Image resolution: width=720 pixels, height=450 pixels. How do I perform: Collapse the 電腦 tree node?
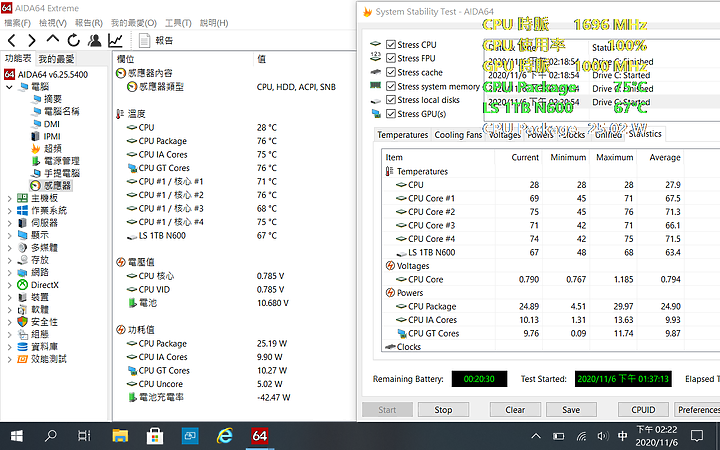coord(9,87)
